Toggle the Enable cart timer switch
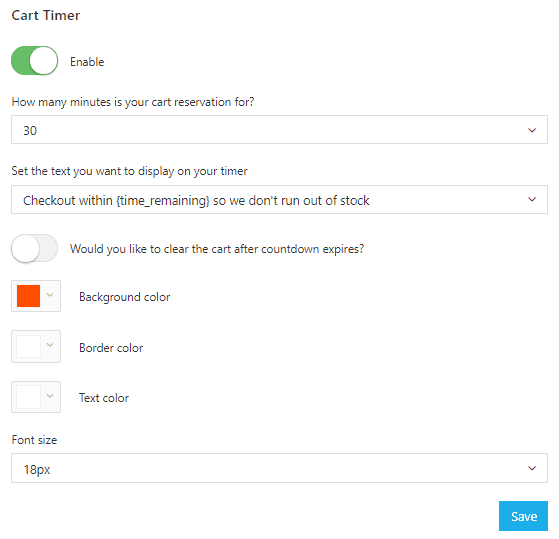This screenshot has height=539, width=559. (x=35, y=61)
